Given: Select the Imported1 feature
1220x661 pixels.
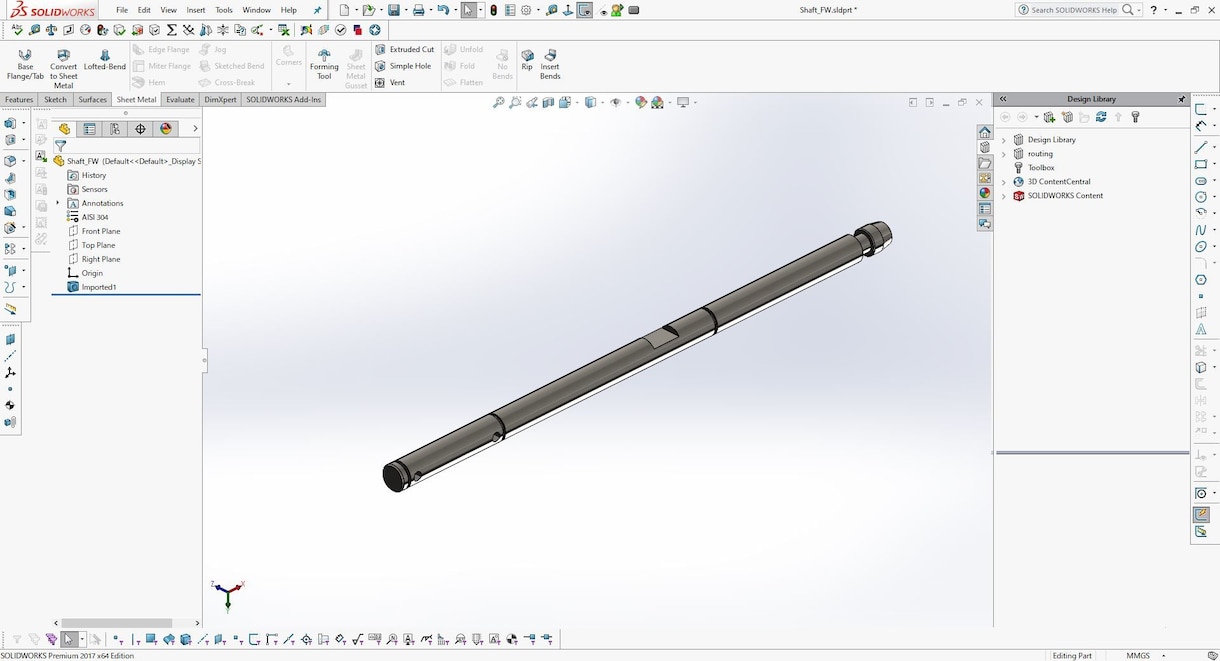Looking at the screenshot, I should tap(92, 287).
